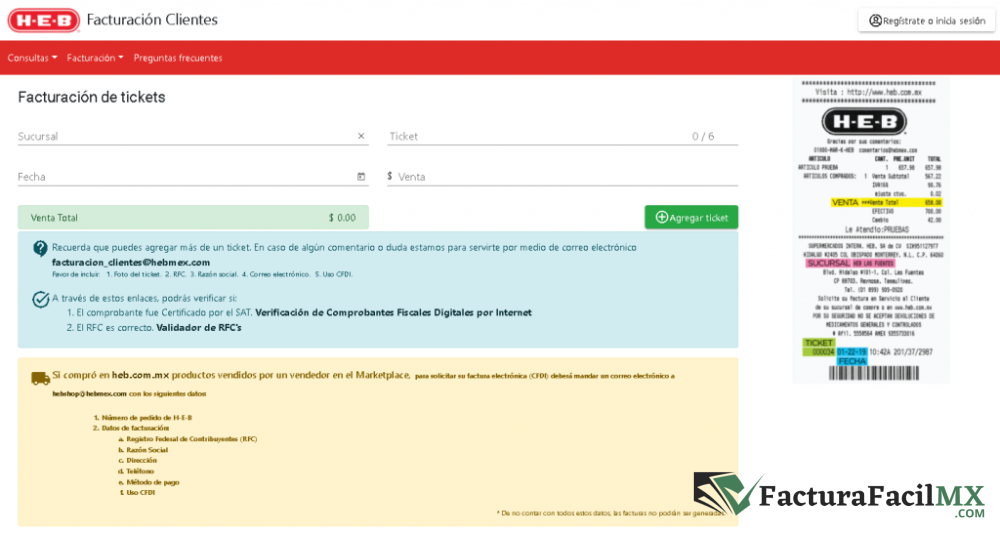Click the hebshop@hebmex.com email address
This screenshot has width=1000, height=534.
[89, 394]
